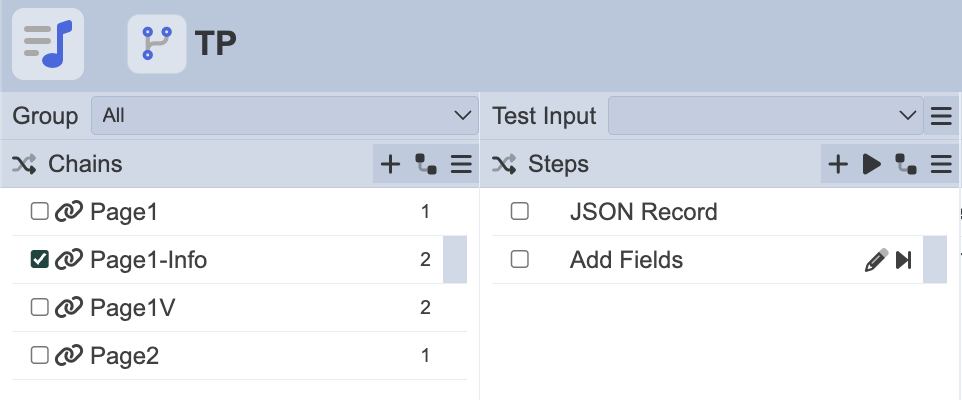
Task: Edit Add Fields step with pencil icon
Action: point(875,260)
